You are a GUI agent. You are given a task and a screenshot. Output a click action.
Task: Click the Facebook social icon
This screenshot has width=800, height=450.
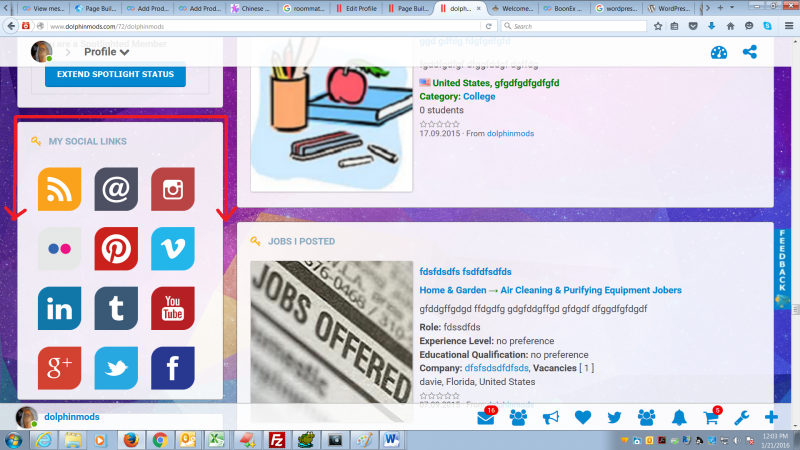173,367
